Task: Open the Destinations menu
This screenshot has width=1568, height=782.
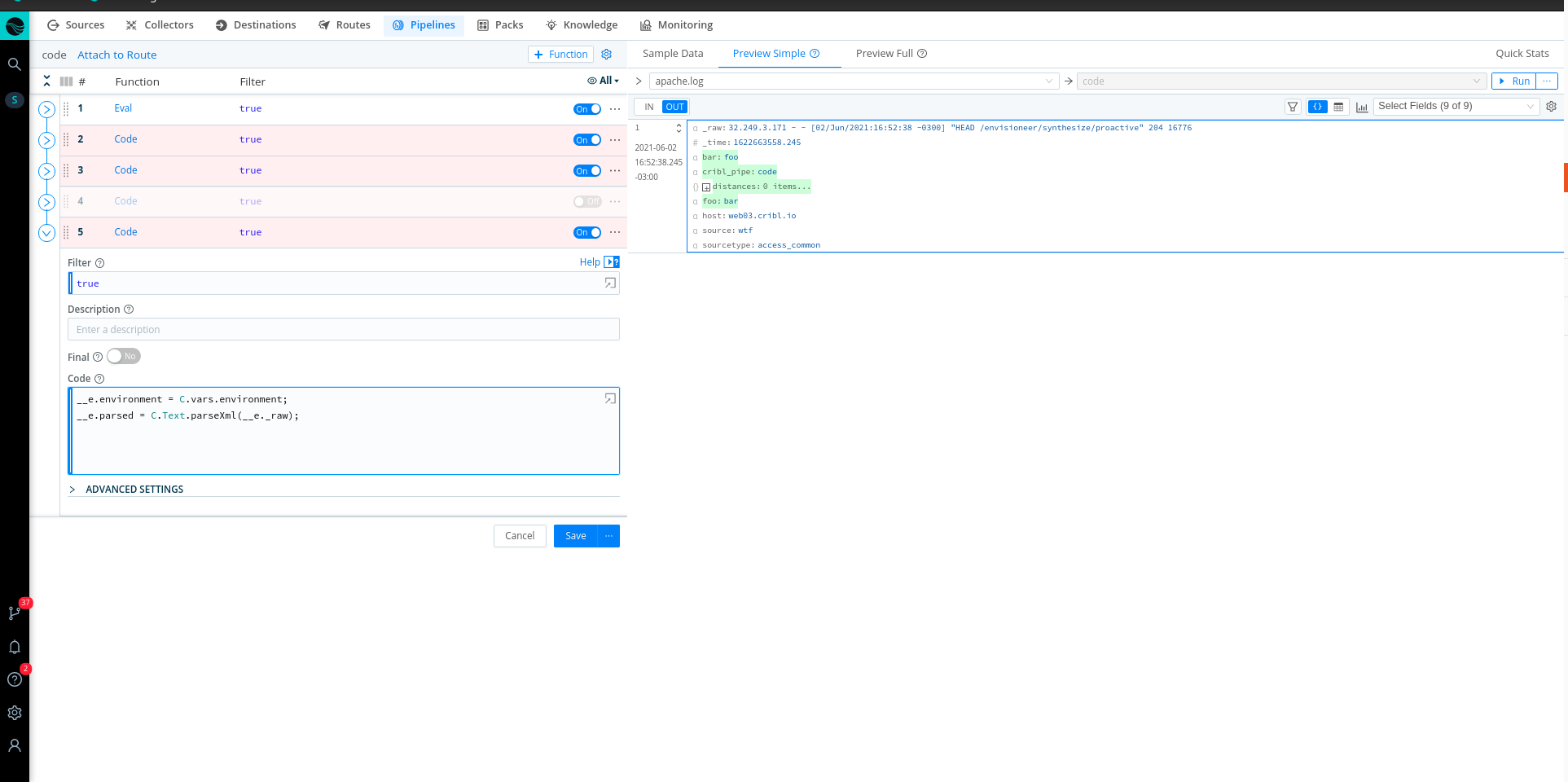Action: [x=256, y=25]
